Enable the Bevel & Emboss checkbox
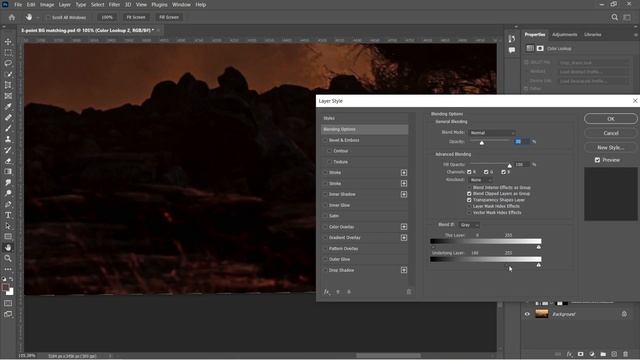 325,140
